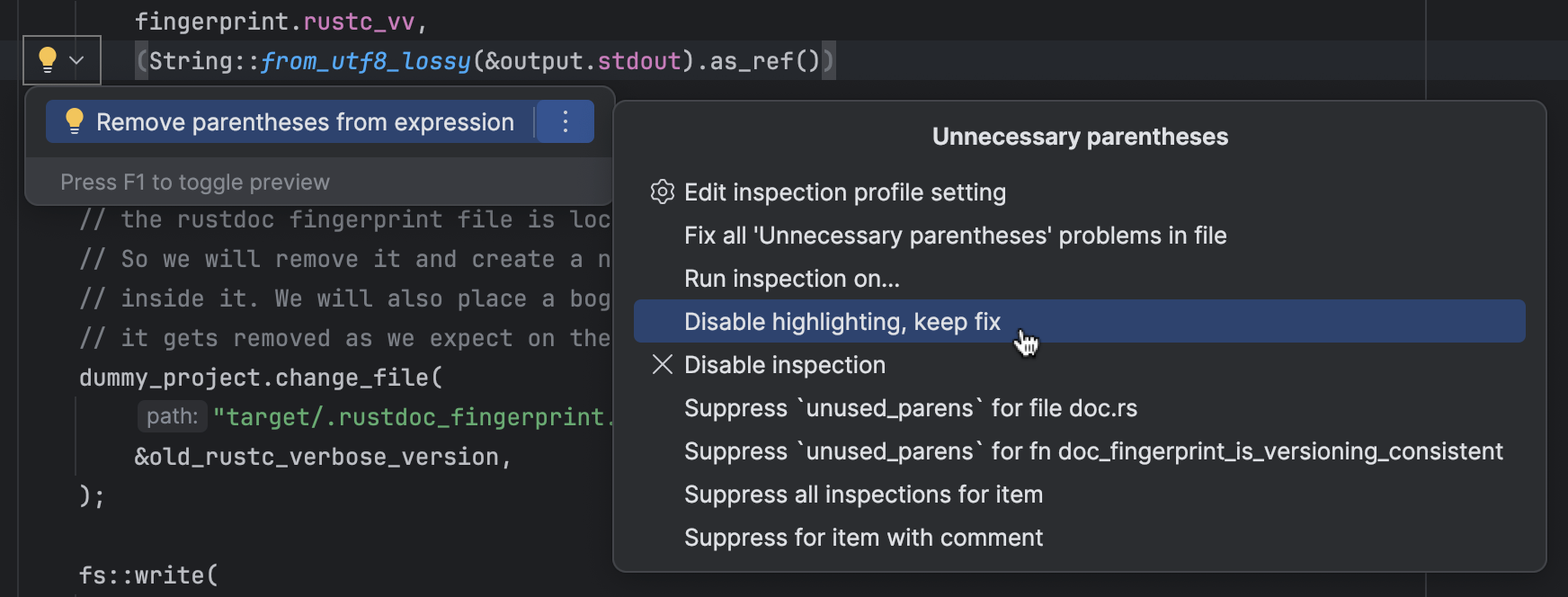This screenshot has width=1568, height=597.
Task: Choose Run inspection on... option
Action: [x=791, y=279]
